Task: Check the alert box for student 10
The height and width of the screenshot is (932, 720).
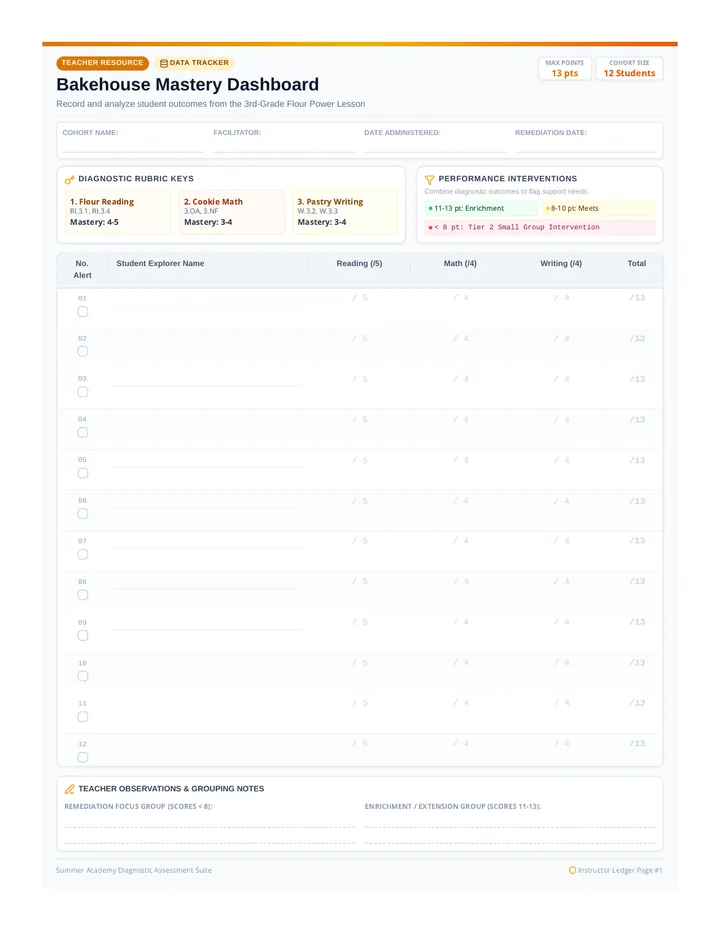Action: [83, 676]
